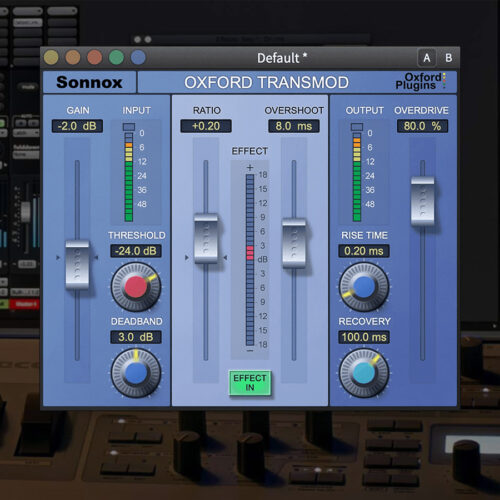
Task: Click the Sonnox logo
Action: click(89, 82)
